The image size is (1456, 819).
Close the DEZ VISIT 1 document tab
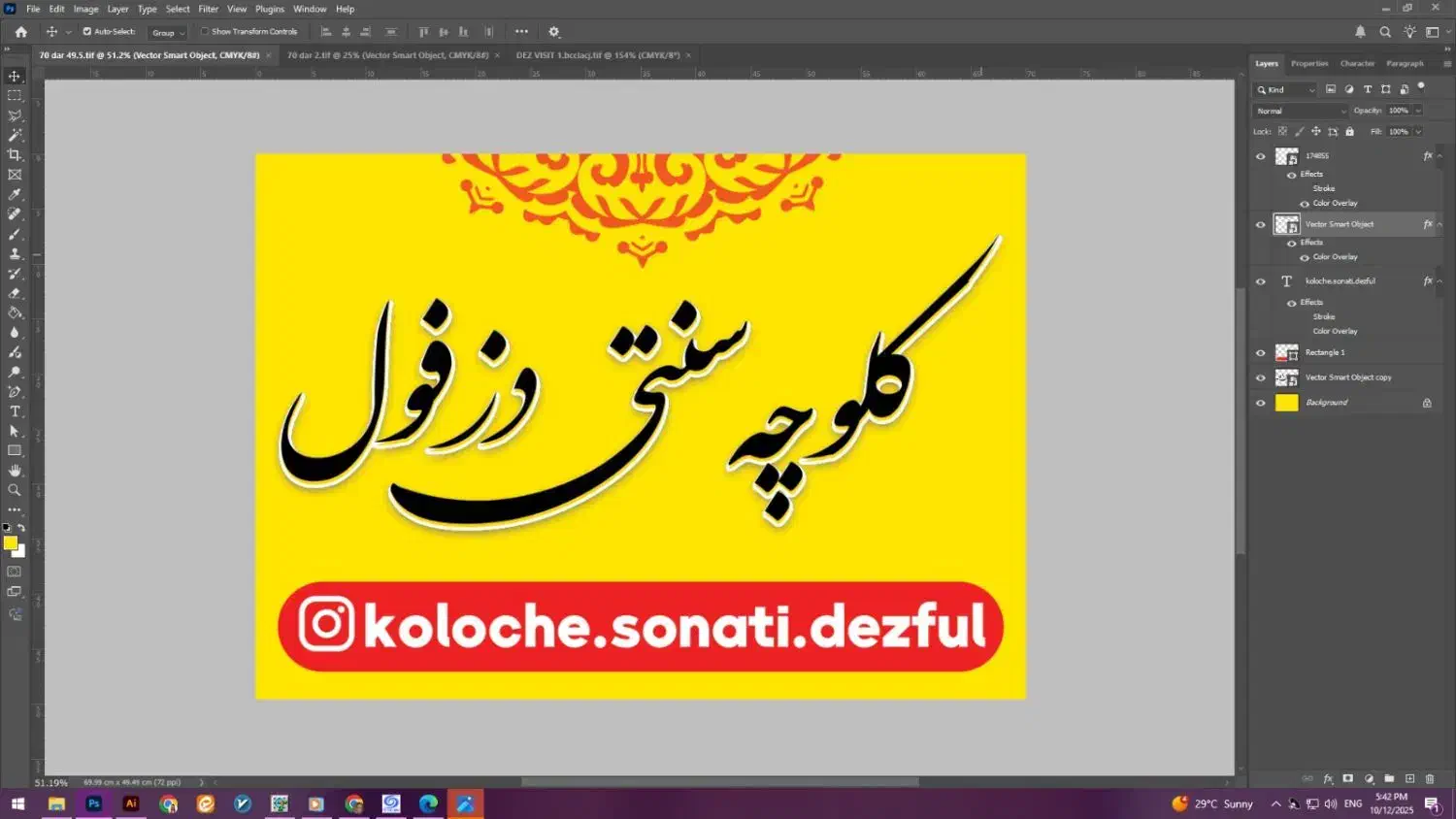(x=688, y=55)
